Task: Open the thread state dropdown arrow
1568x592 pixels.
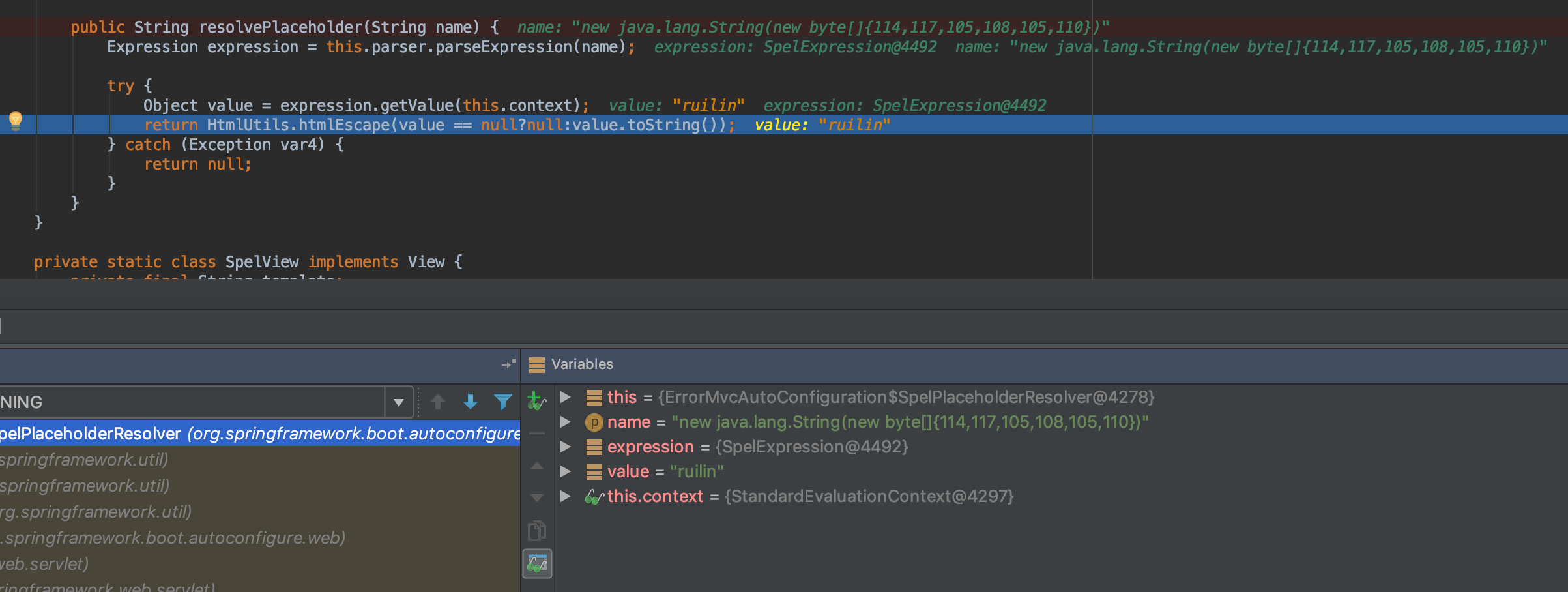Action: [x=399, y=402]
